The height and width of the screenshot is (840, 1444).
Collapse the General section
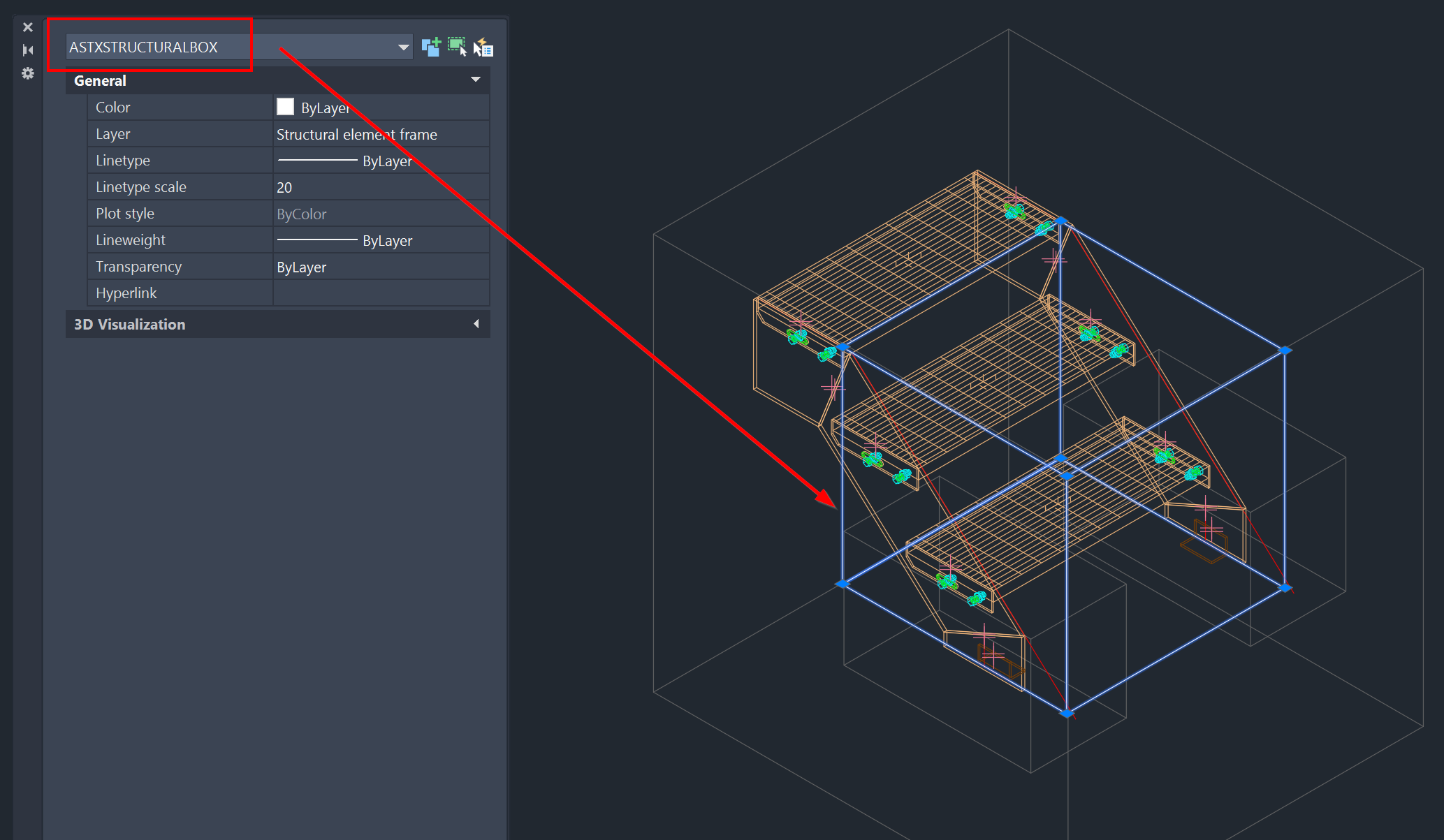[x=476, y=80]
